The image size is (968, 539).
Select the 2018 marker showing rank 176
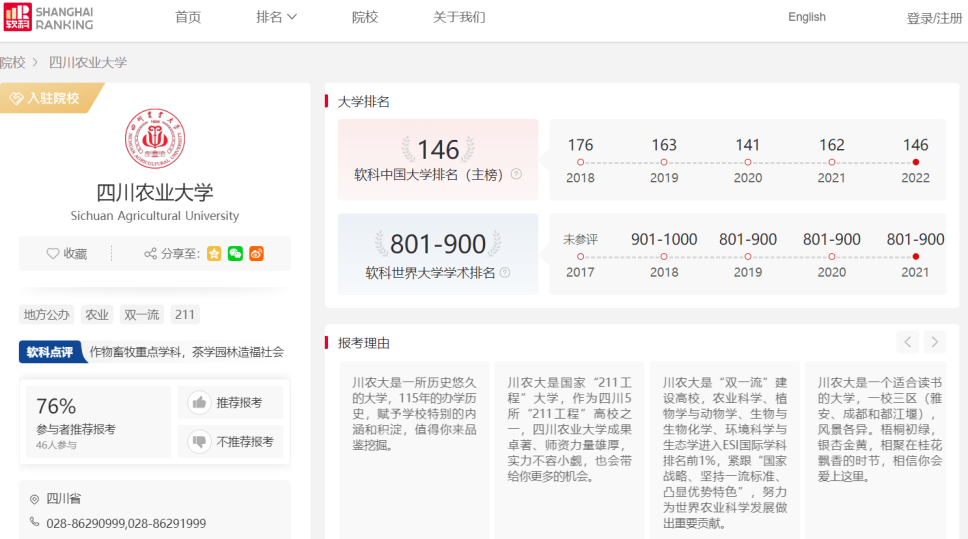(x=580, y=162)
